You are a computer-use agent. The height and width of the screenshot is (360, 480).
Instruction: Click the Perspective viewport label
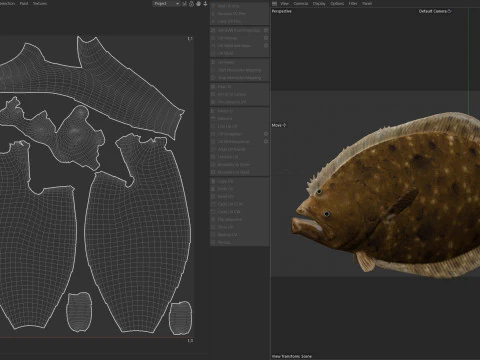[x=281, y=11]
